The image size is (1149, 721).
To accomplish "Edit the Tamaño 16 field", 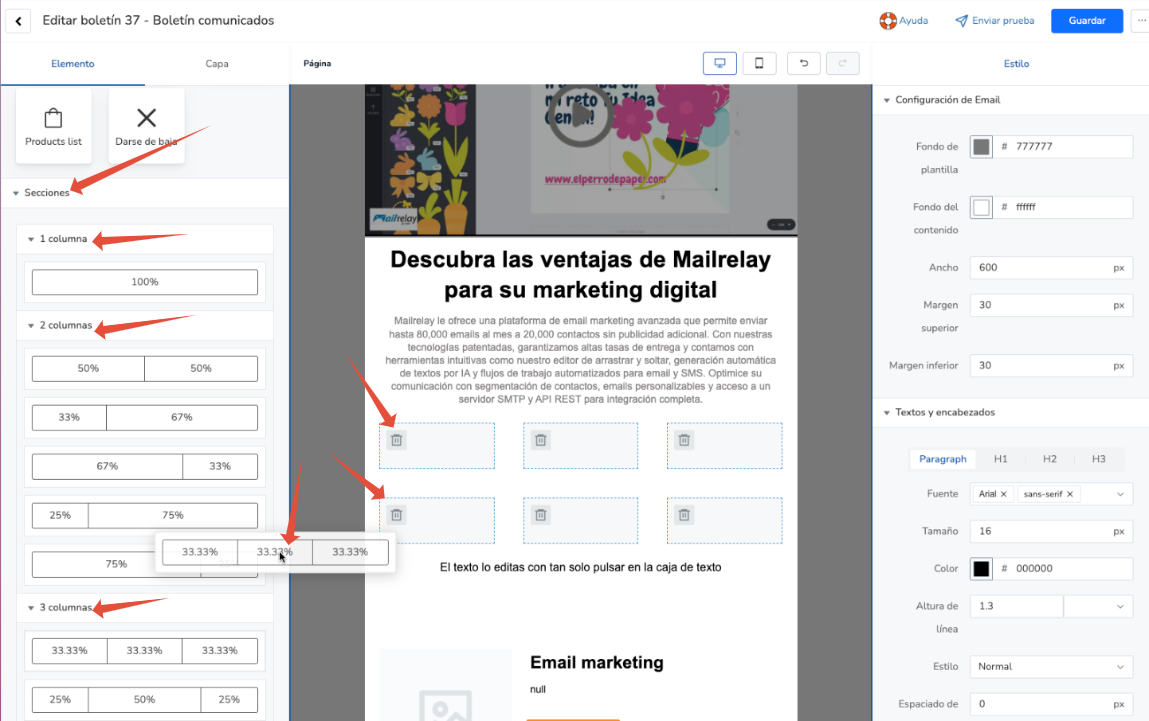I will 1051,531.
